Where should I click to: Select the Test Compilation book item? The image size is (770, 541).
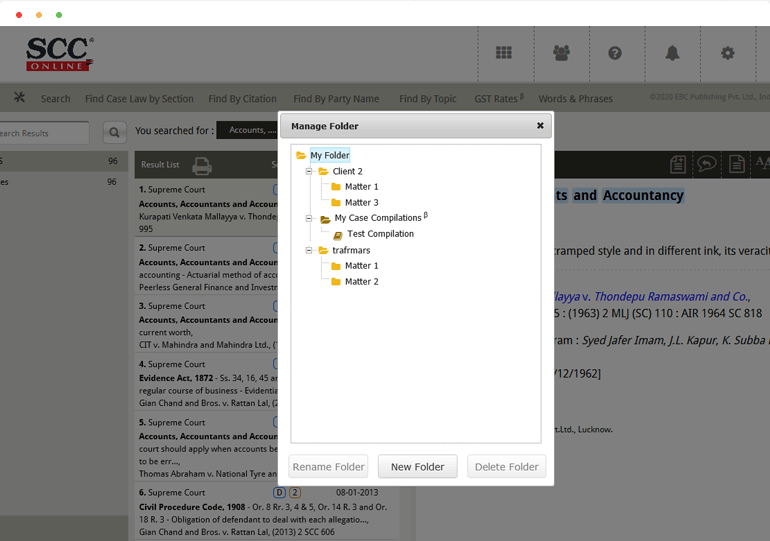click(x=379, y=234)
